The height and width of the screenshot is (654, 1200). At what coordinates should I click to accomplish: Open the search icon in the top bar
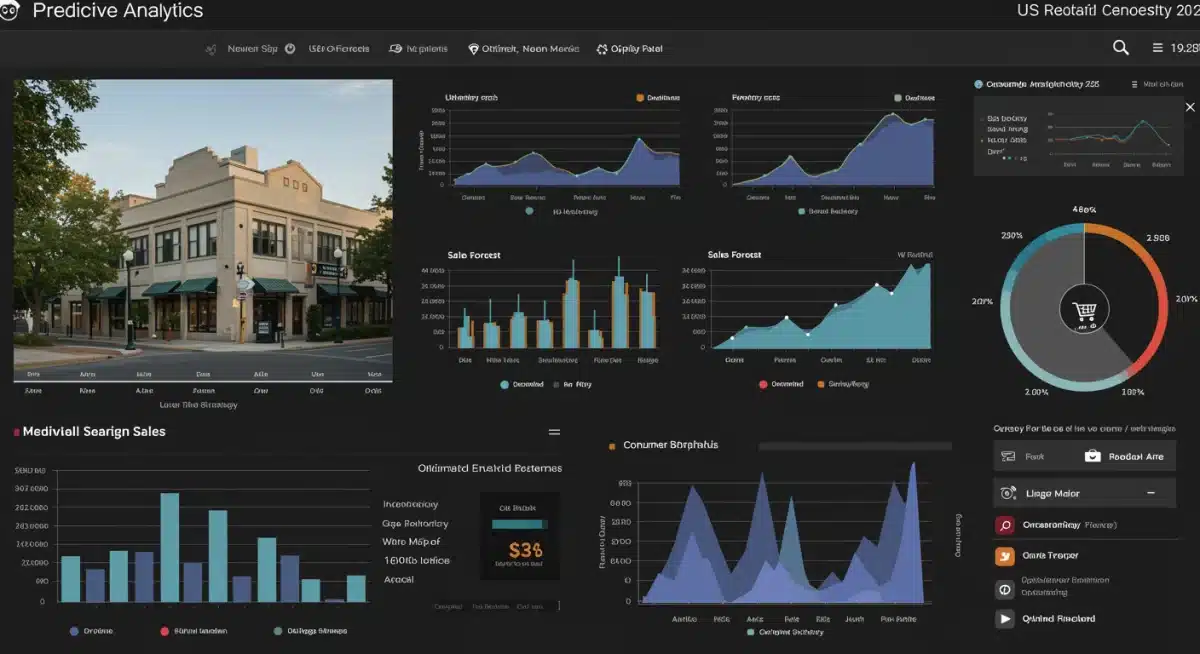1120,47
